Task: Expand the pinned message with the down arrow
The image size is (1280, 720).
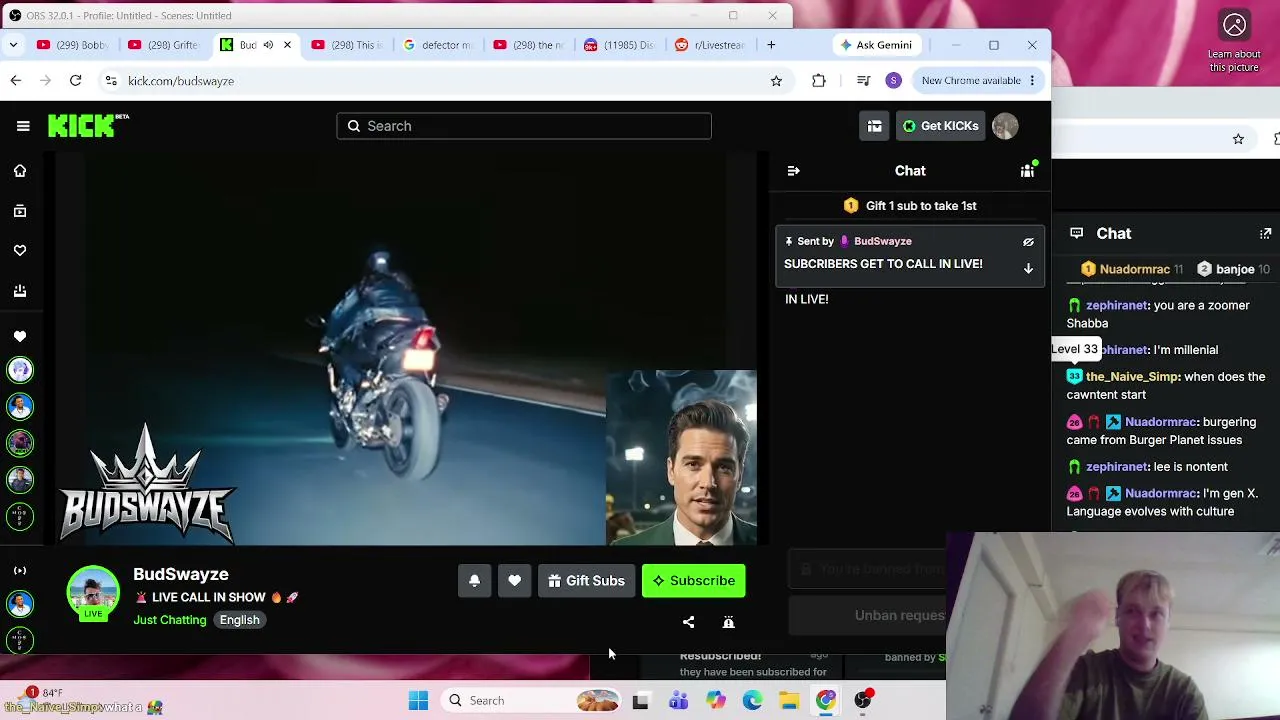Action: click(1028, 268)
